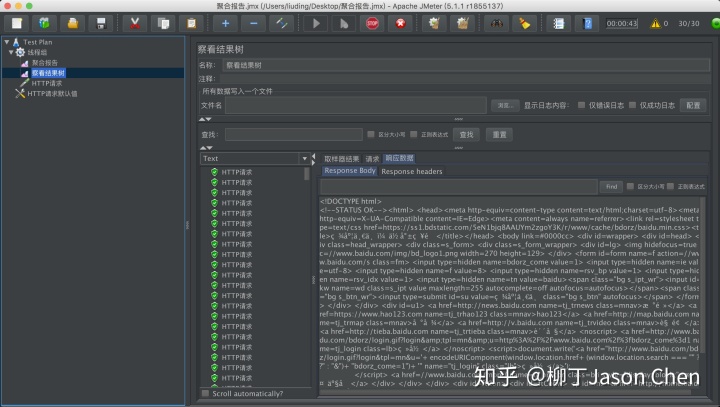
Task: Click the Open file folder icon
Action: (x=73, y=23)
